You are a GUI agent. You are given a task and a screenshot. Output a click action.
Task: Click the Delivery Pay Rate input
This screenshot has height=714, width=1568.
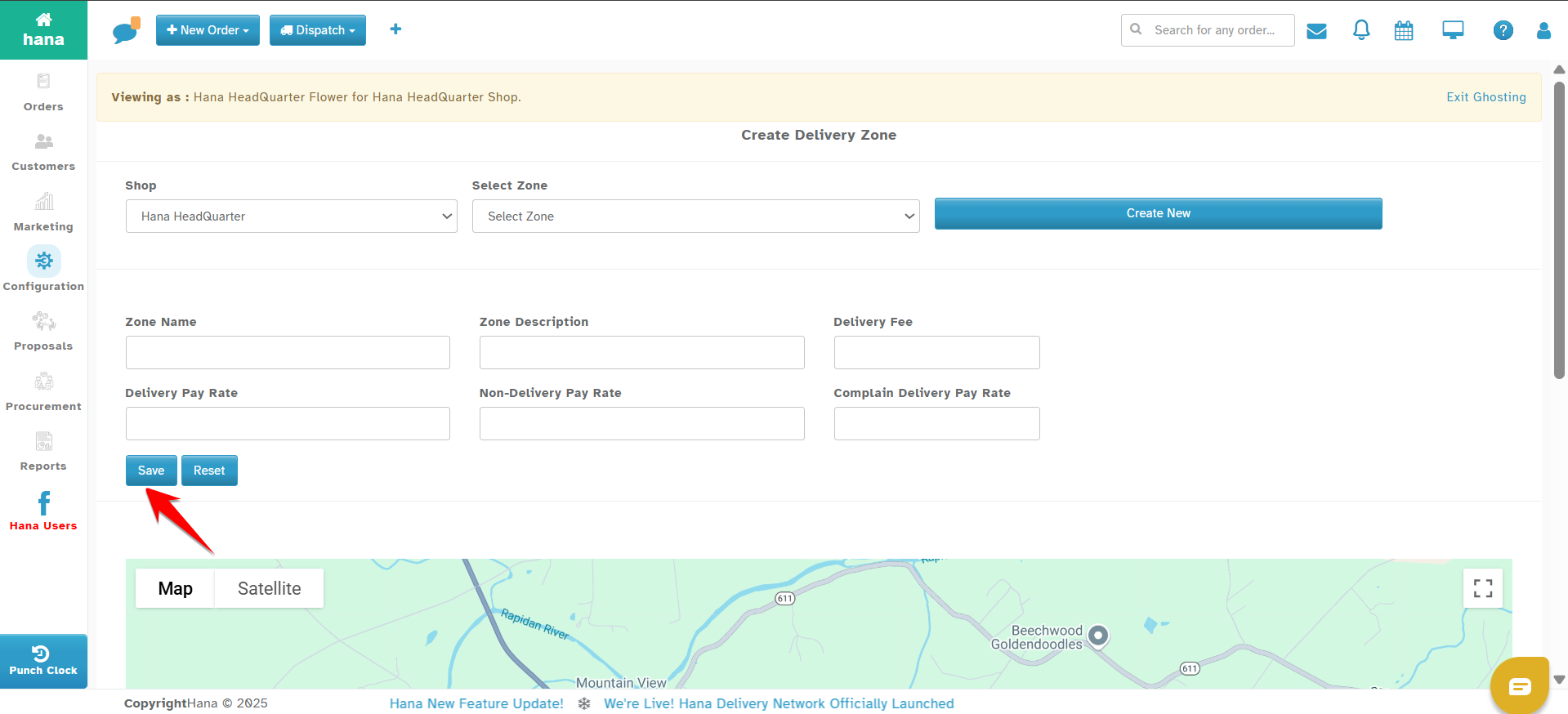click(x=288, y=423)
